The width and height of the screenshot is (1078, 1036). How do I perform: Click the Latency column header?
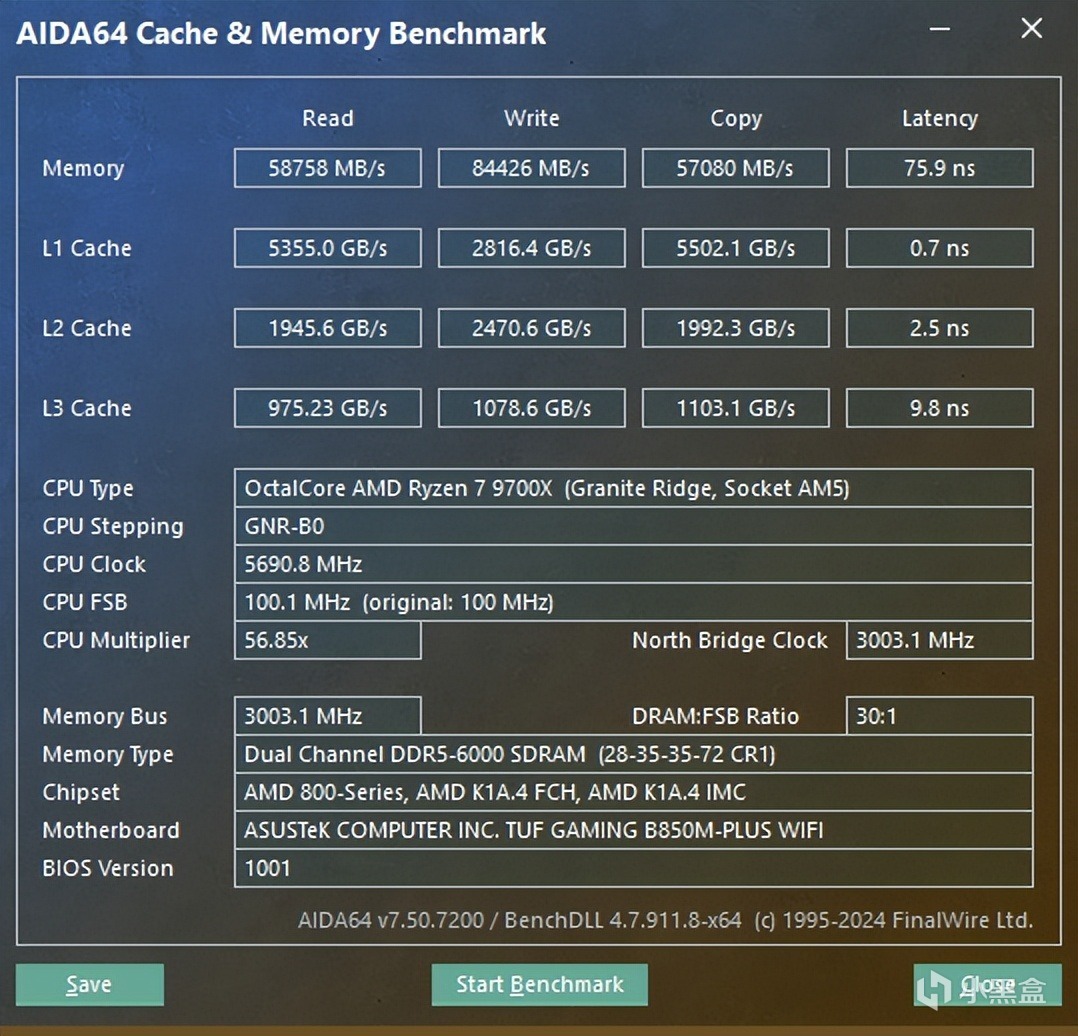940,119
